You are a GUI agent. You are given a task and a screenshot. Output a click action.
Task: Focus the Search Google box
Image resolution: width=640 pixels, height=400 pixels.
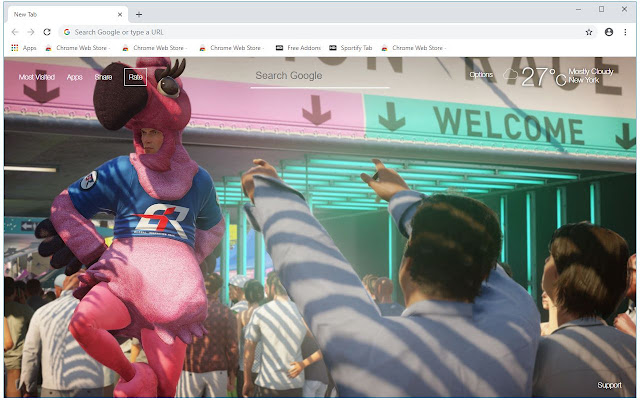pyautogui.click(x=320, y=77)
